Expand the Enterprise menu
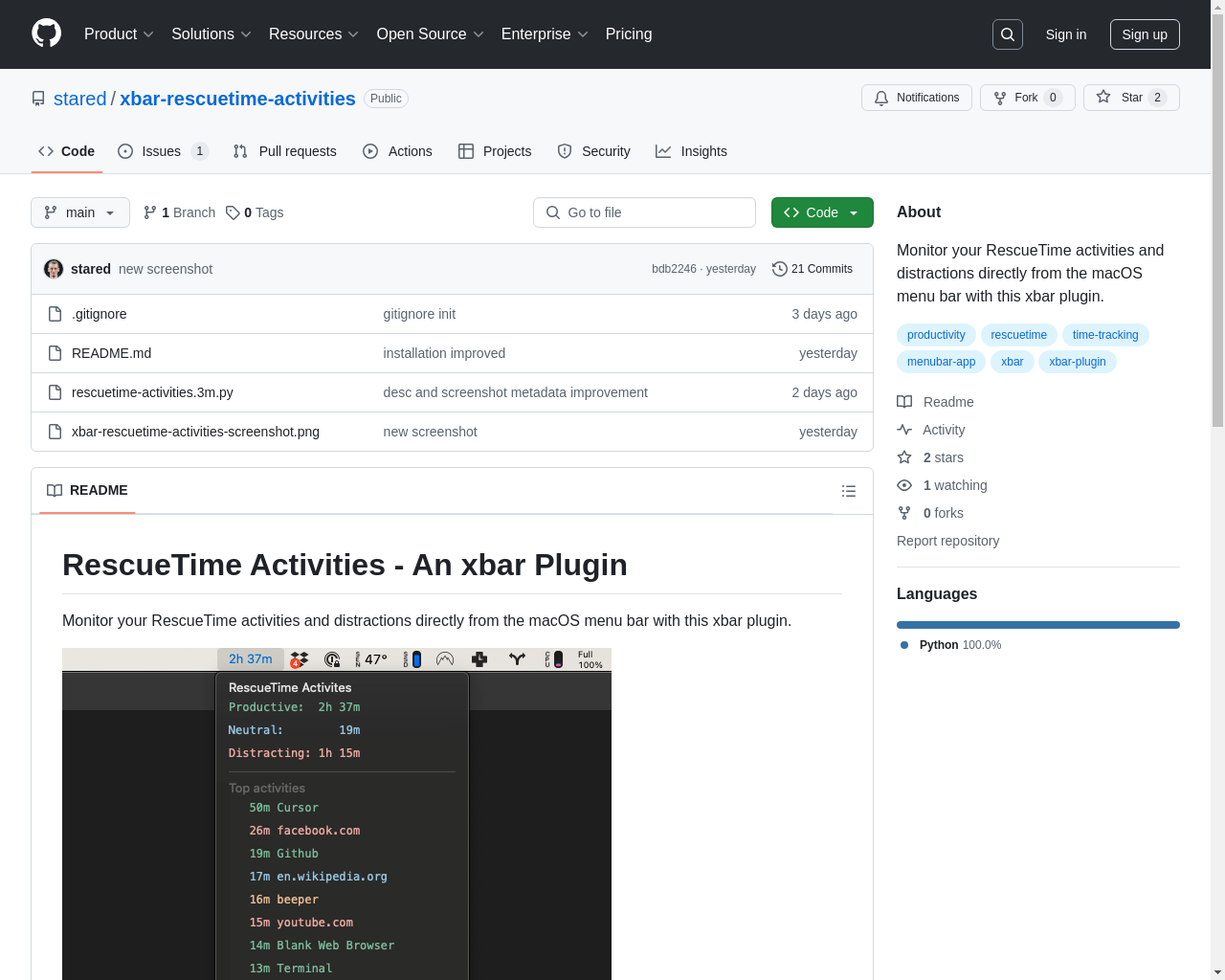 pyautogui.click(x=545, y=34)
